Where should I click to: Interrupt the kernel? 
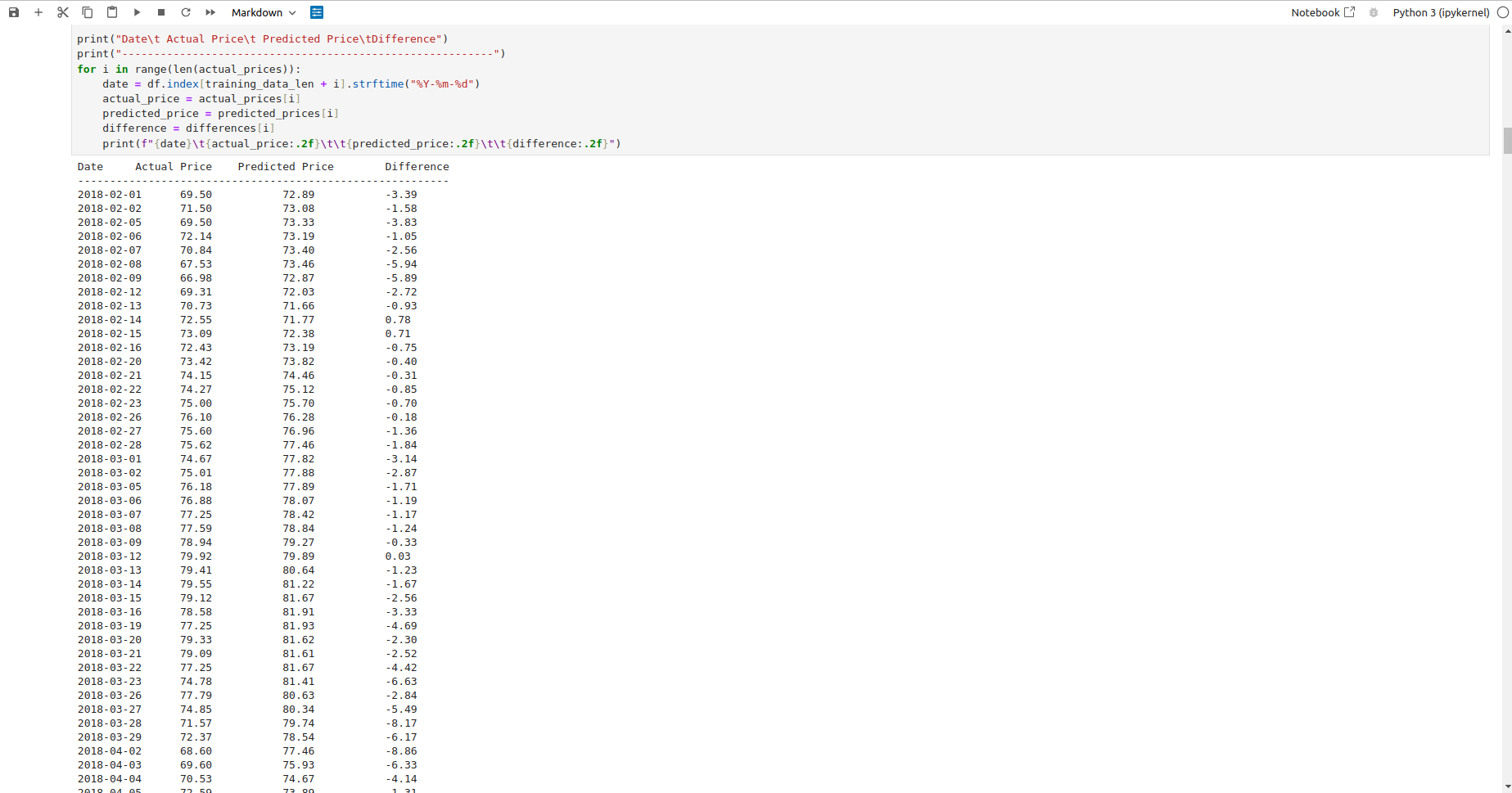point(161,12)
